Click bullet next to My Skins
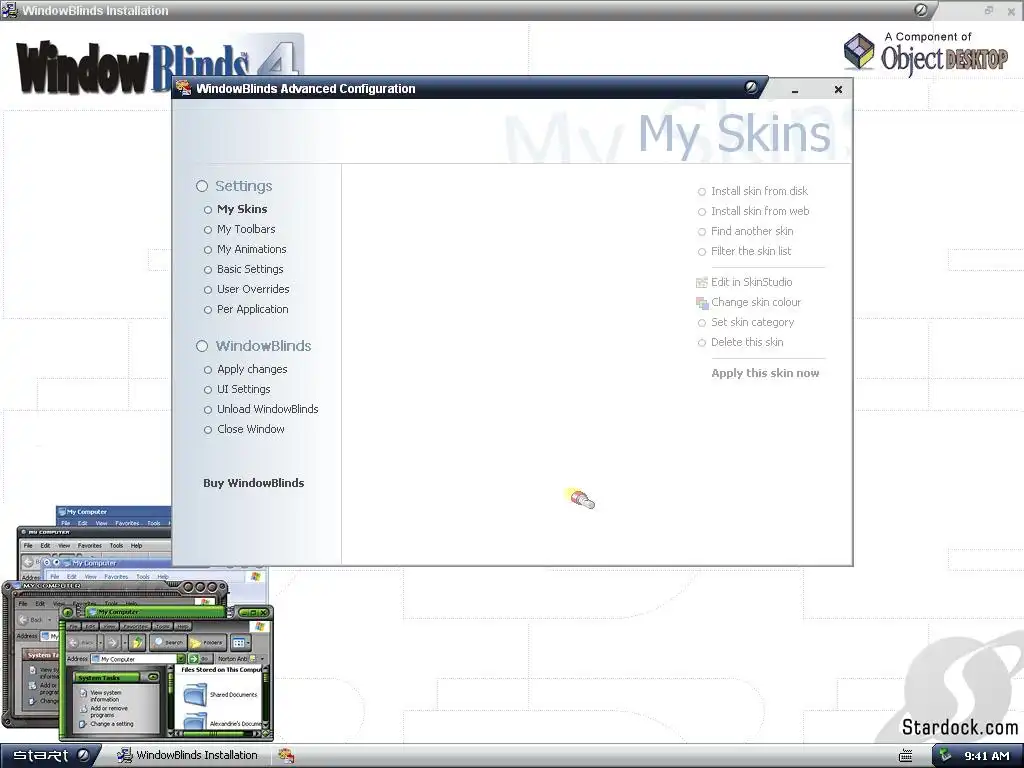This screenshot has width=1024, height=768. 208,210
